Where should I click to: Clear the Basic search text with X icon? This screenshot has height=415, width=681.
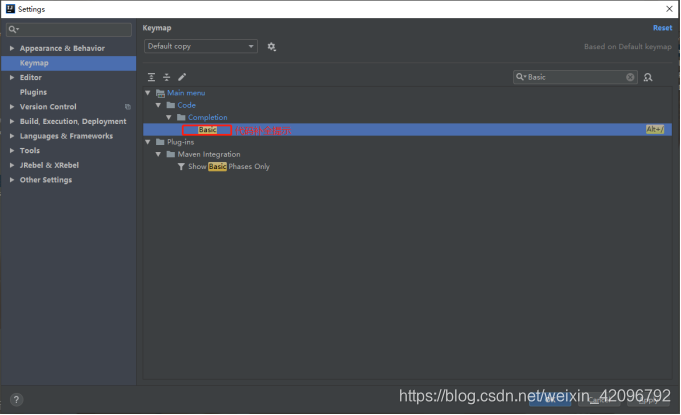pos(630,77)
